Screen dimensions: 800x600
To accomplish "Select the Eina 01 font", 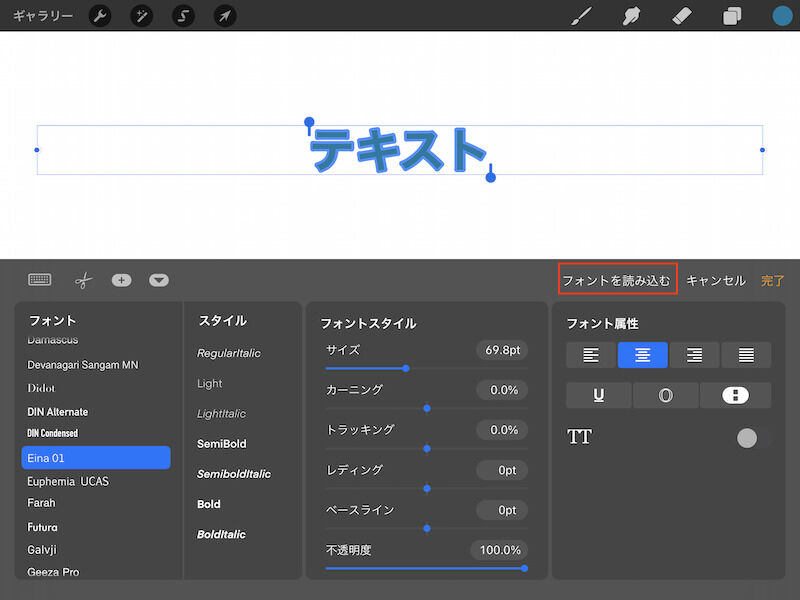I will click(96, 458).
